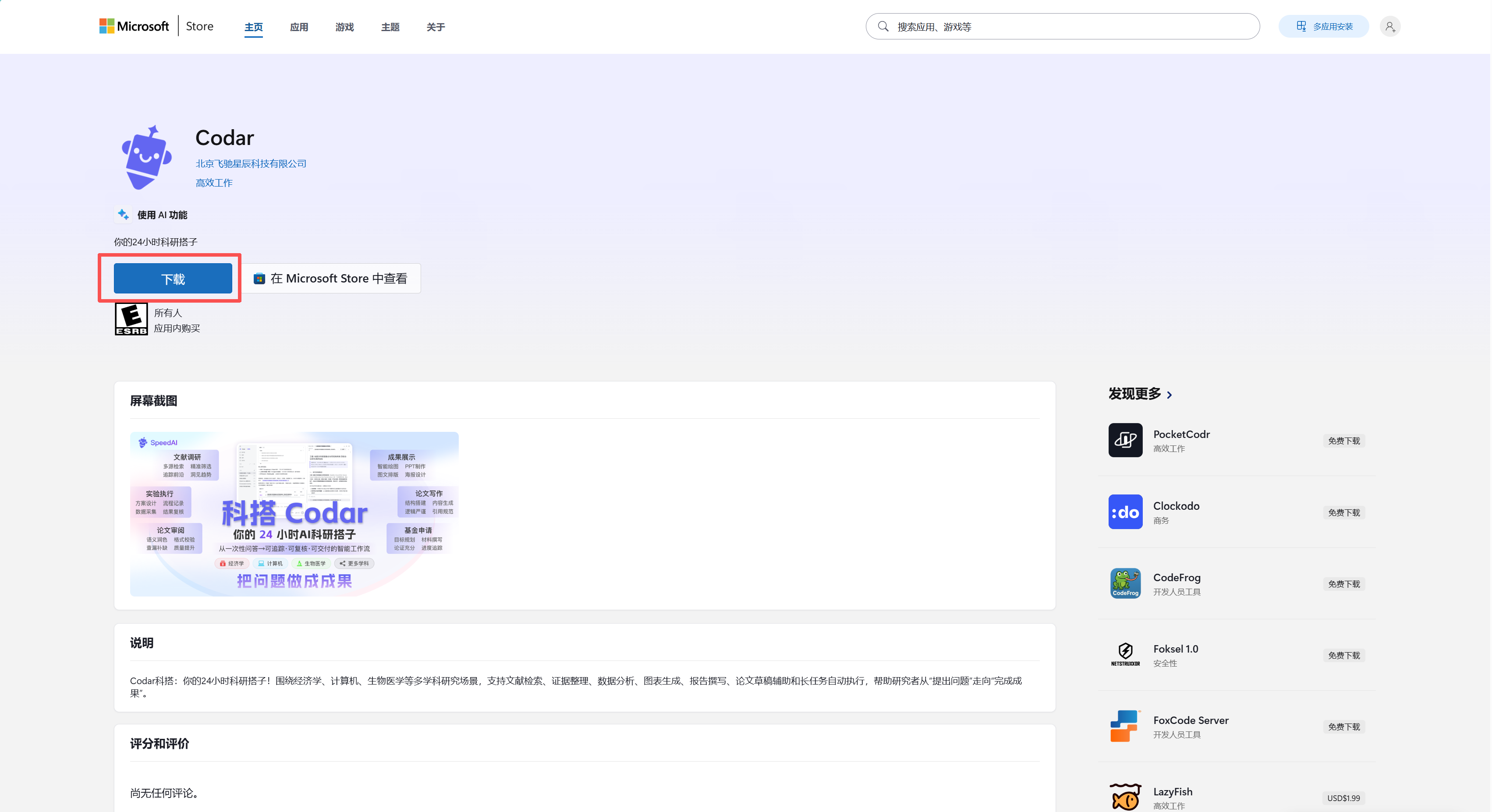Open the 科搭 Codar screenshot thumbnail
The width and height of the screenshot is (1492, 812).
click(294, 514)
